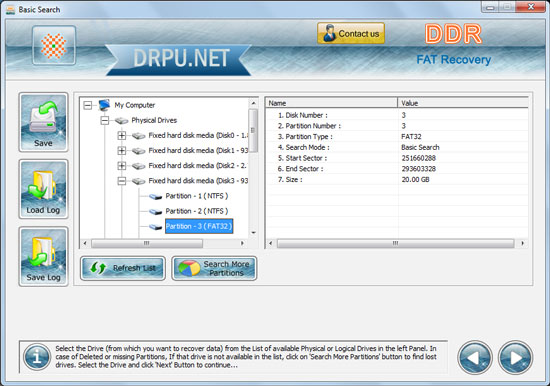This screenshot has width=550, height=386.
Task: Go back with the left arrow button
Action: coord(475,358)
